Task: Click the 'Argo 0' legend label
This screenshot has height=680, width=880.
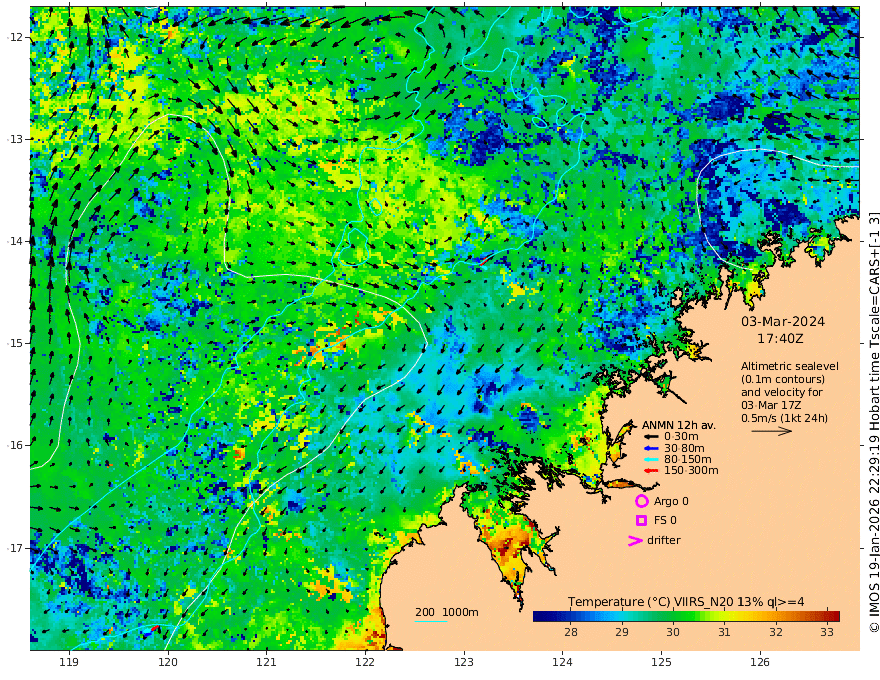Action: [671, 501]
